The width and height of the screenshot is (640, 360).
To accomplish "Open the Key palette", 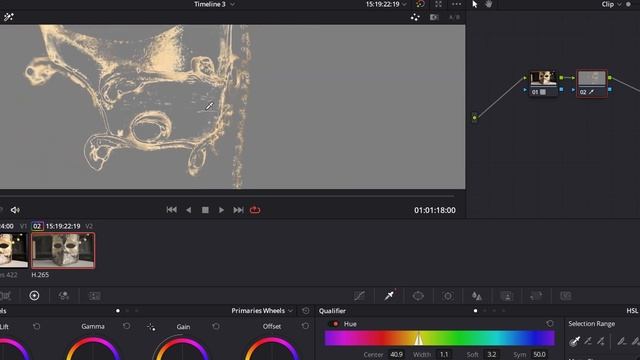I will pyautogui.click(x=507, y=296).
